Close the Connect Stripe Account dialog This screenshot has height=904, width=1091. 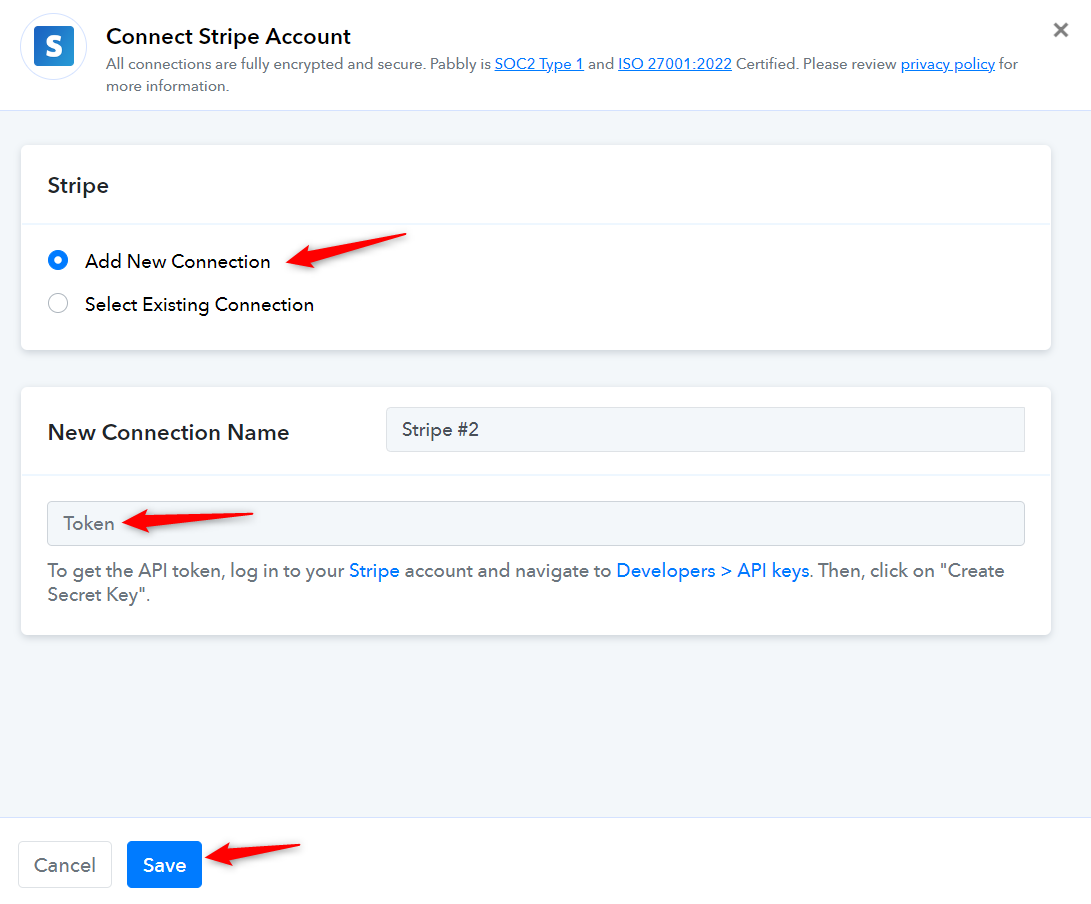pos(1060,30)
